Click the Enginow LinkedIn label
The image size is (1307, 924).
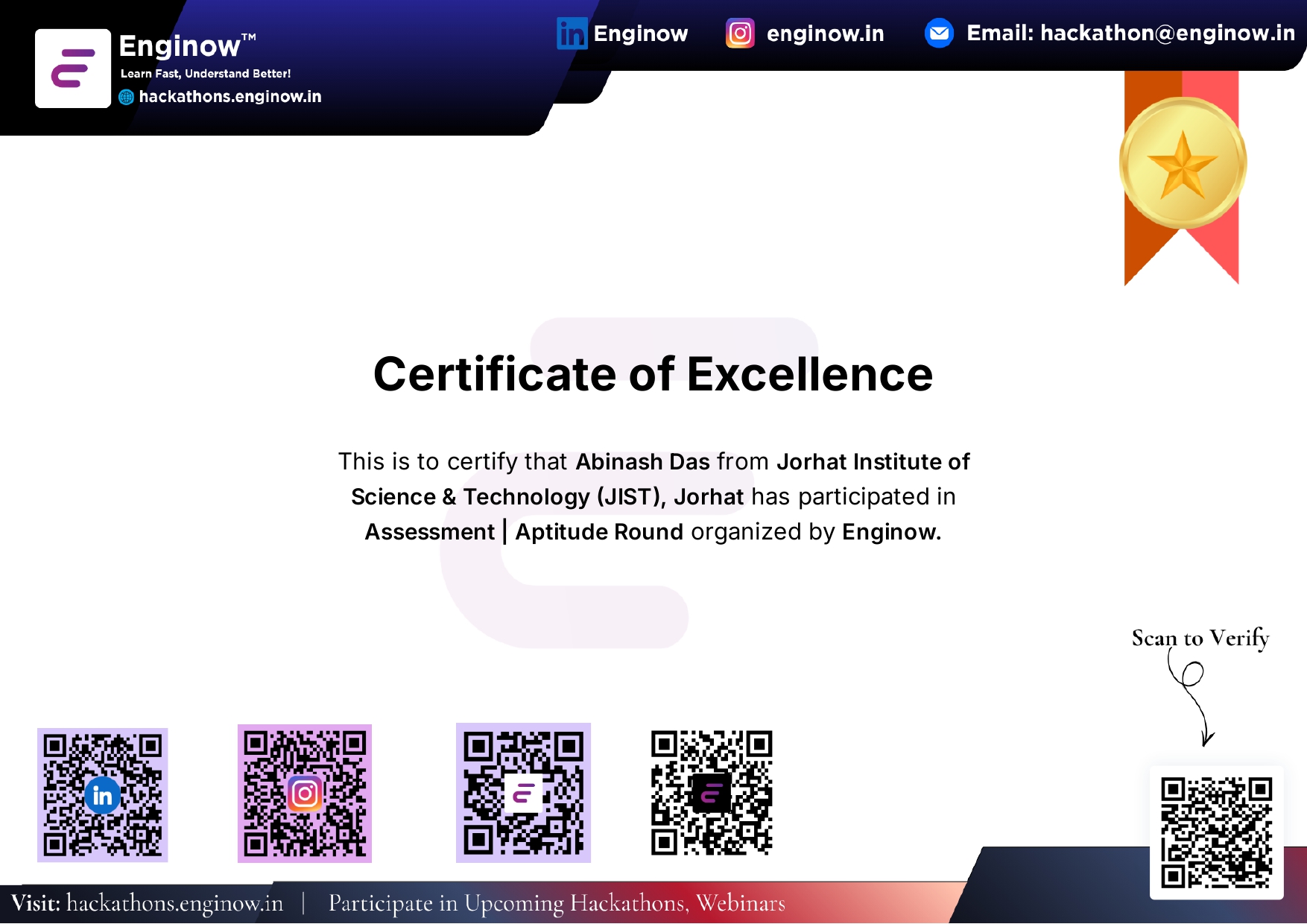(641, 34)
